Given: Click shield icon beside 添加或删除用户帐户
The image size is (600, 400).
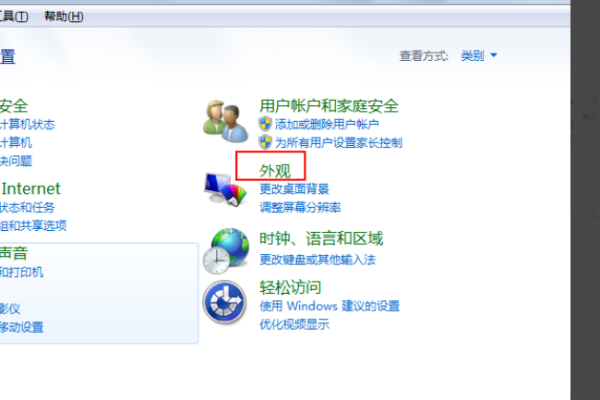Looking at the screenshot, I should pos(265,124).
